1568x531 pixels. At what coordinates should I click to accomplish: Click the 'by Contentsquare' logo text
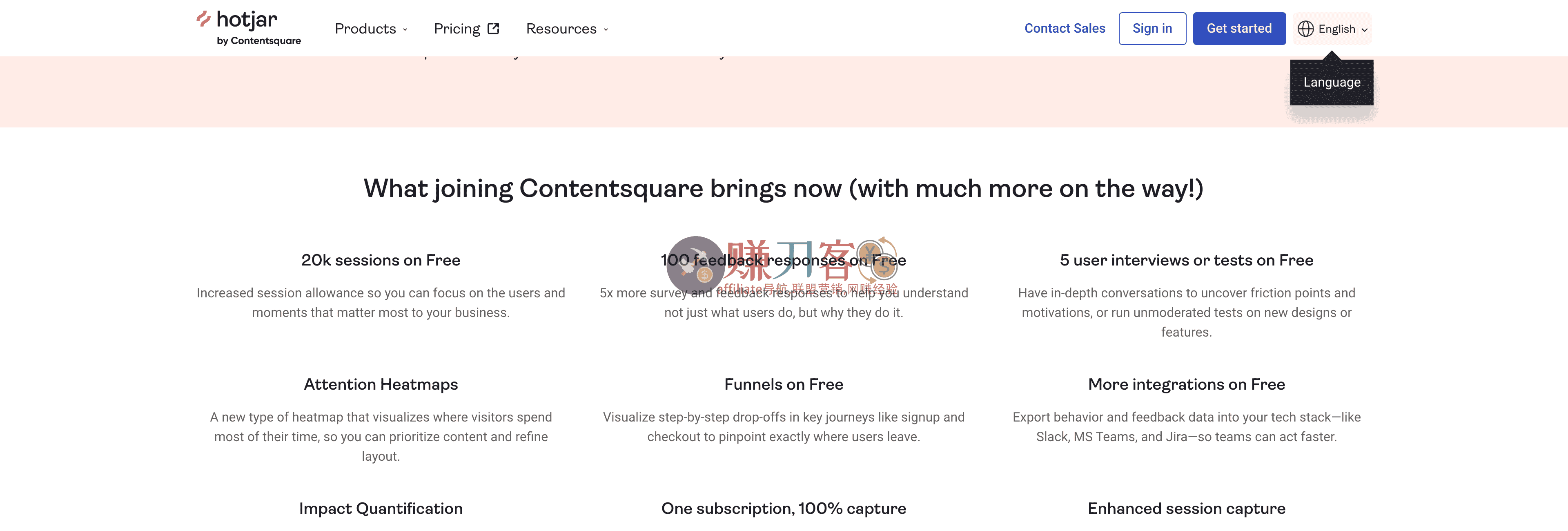(259, 41)
